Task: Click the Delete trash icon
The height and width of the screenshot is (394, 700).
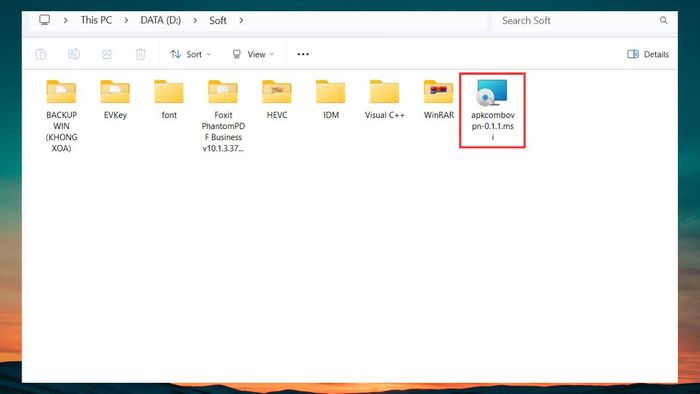Action: click(141, 54)
